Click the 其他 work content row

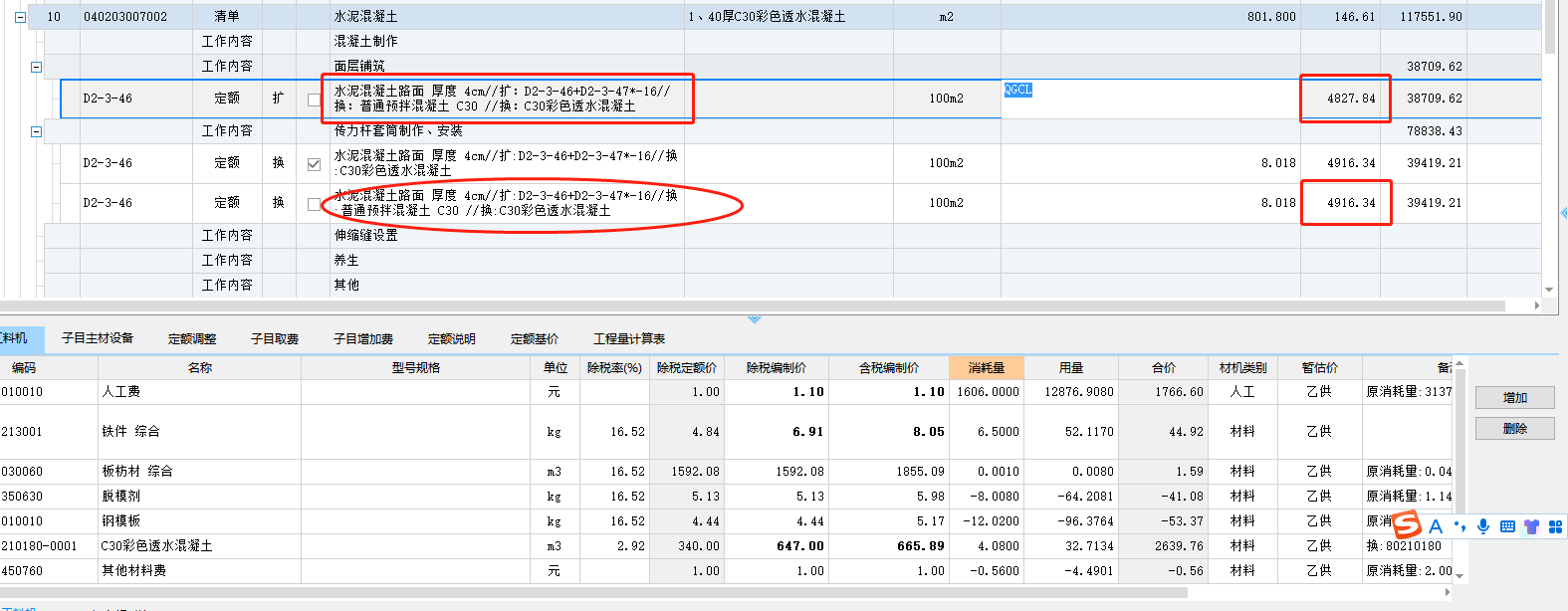click(x=345, y=285)
